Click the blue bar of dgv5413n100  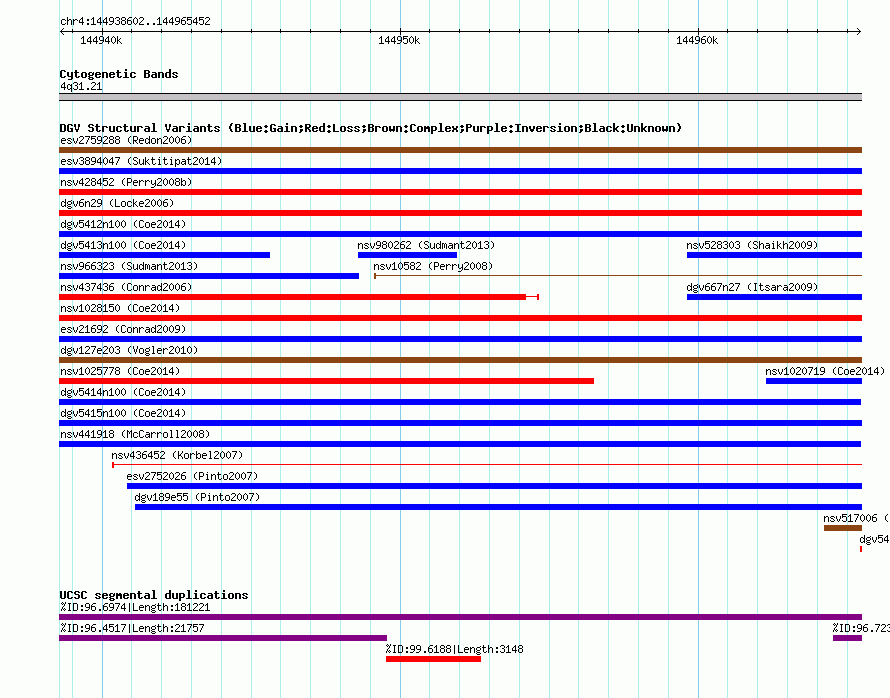(165, 255)
